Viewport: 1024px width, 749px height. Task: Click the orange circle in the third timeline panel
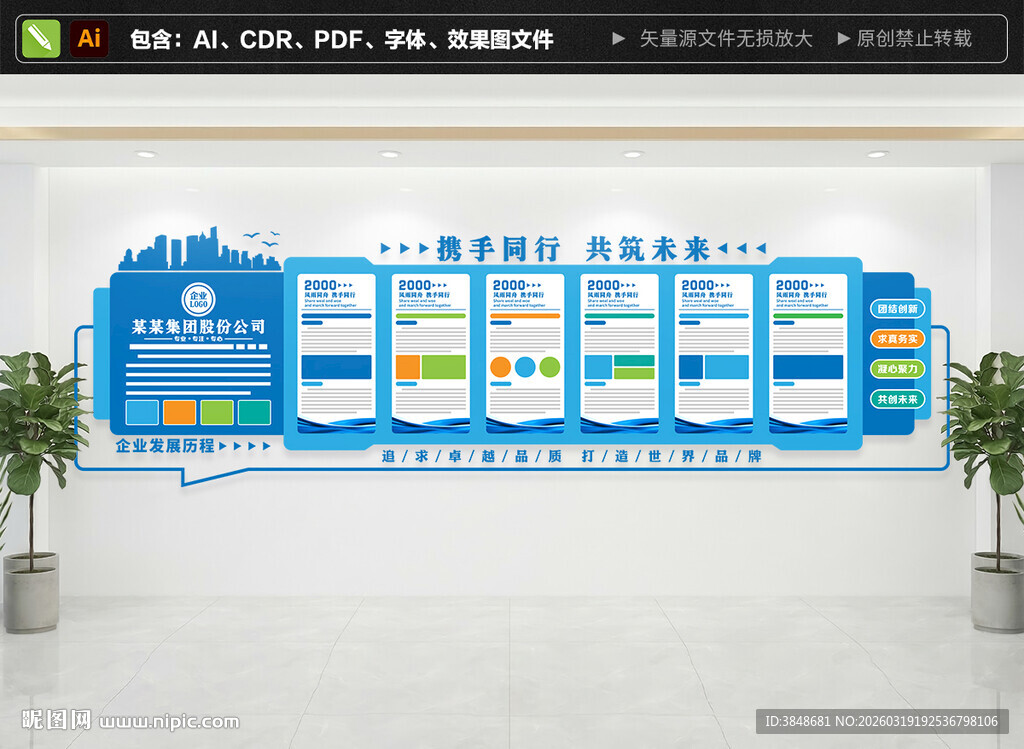(x=500, y=367)
